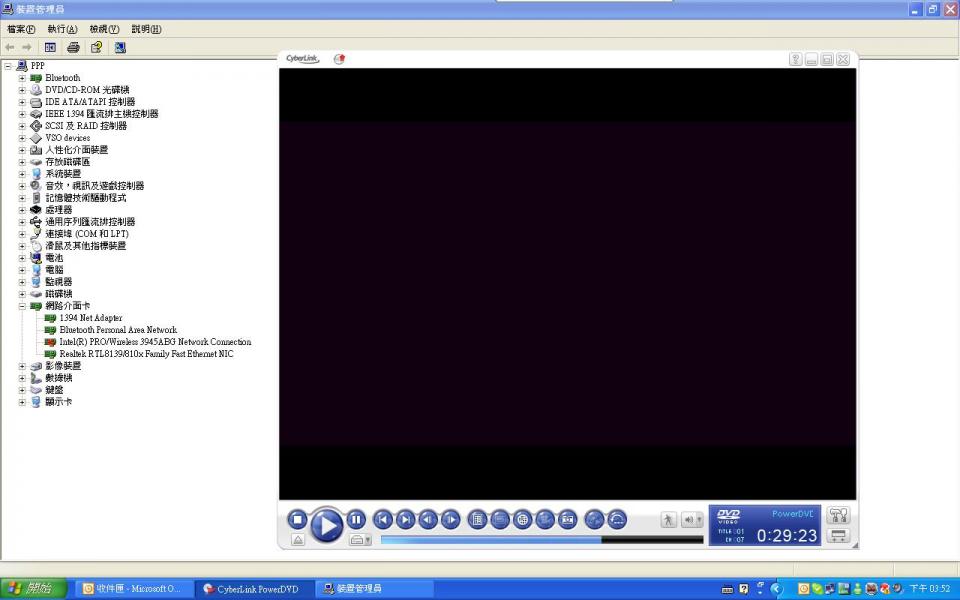Step backward one frame in PowerDVD
The width and height of the screenshot is (960, 600).
[428, 520]
